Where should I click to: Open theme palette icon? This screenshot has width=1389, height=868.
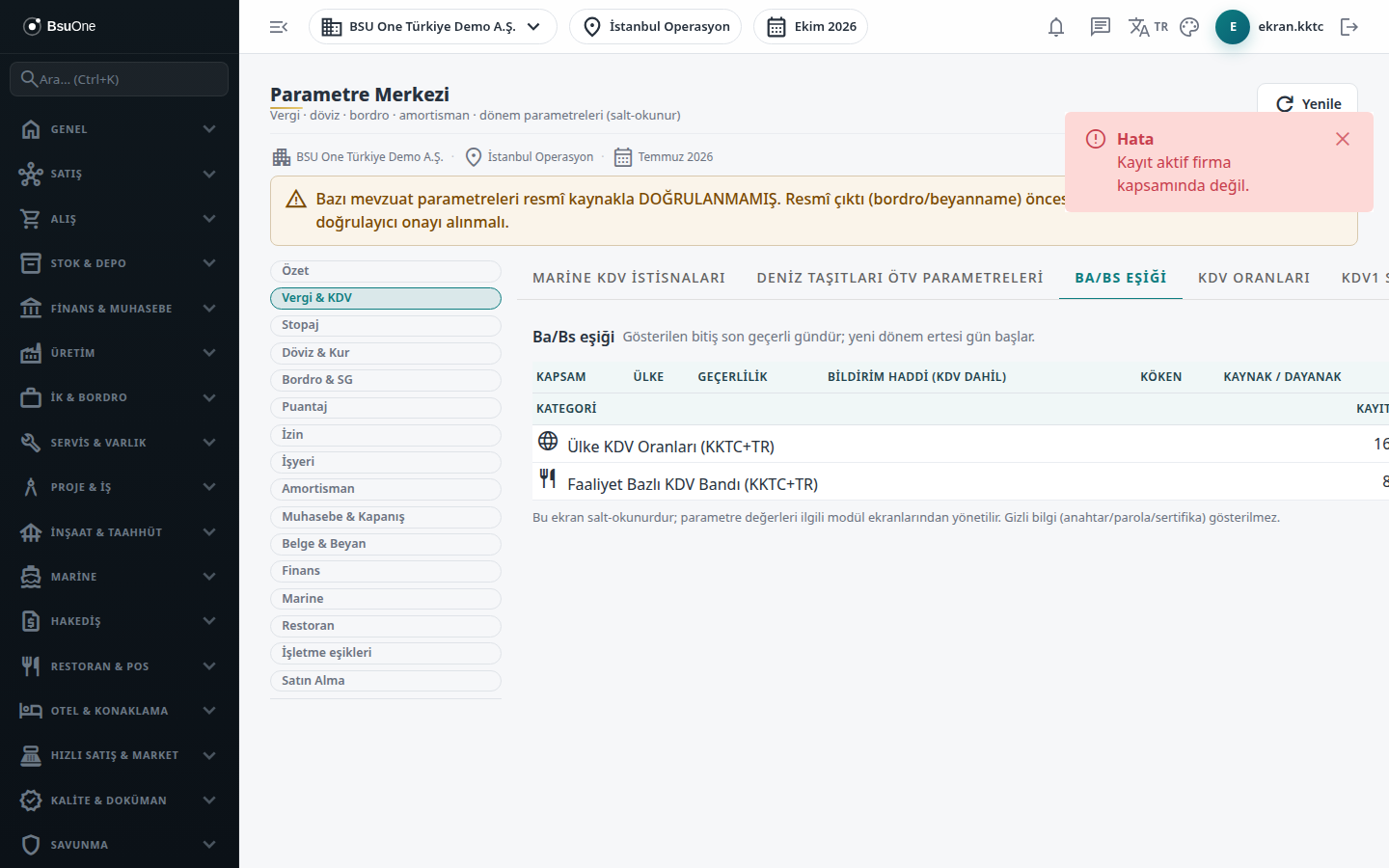1189,27
